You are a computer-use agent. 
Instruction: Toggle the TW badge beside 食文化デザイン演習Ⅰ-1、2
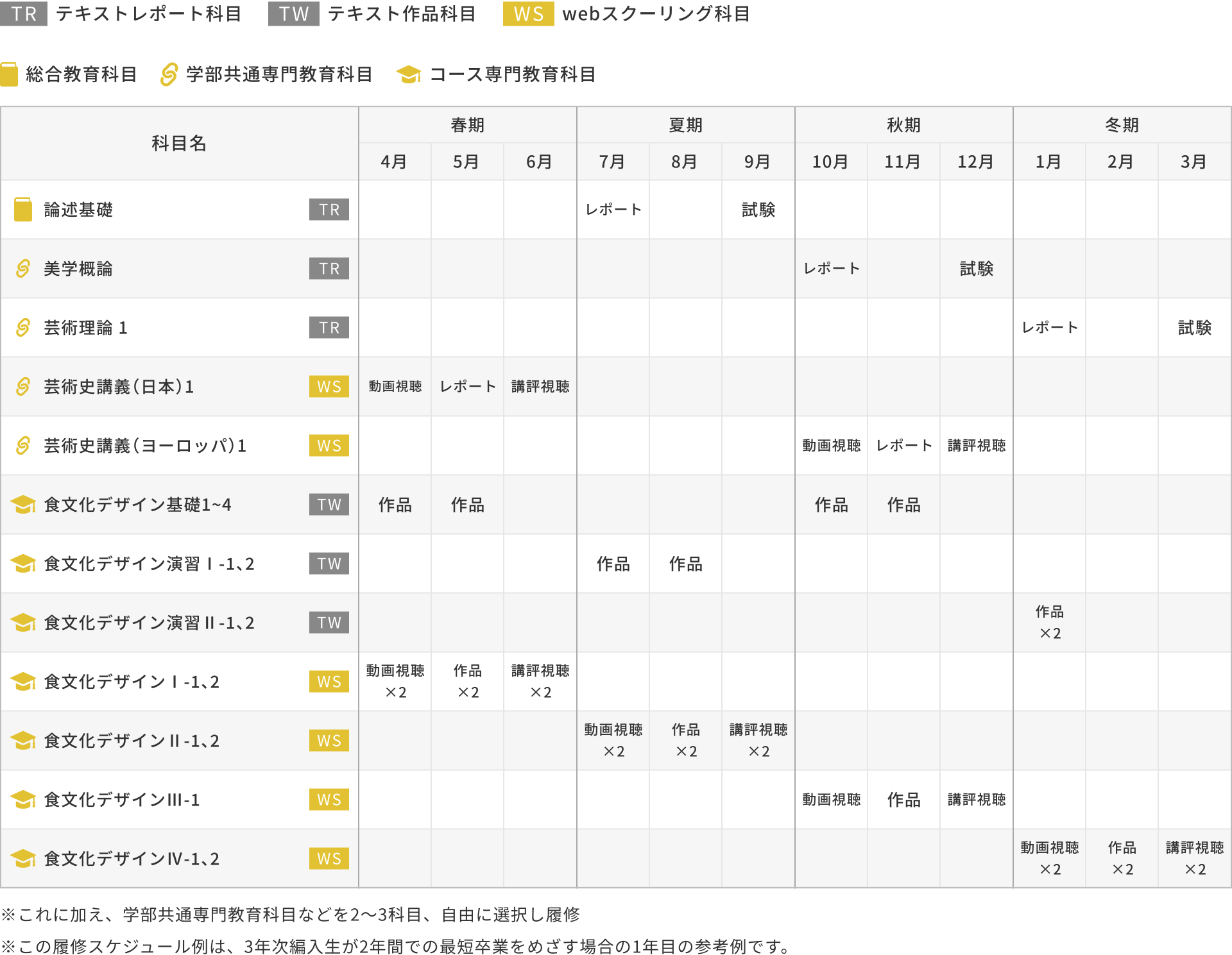329,564
